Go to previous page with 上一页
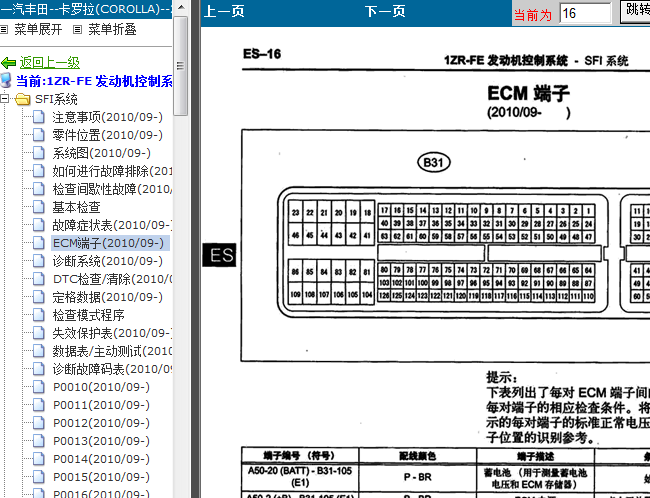This screenshot has height=498, width=650. (x=224, y=12)
